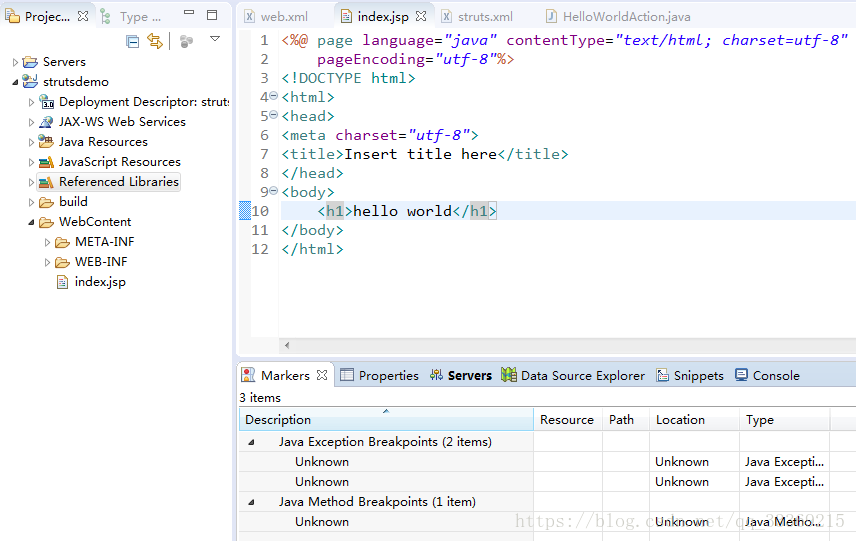Viewport: 856px width, 541px height.
Task: Sort markers by Type column
Action: click(x=784, y=420)
